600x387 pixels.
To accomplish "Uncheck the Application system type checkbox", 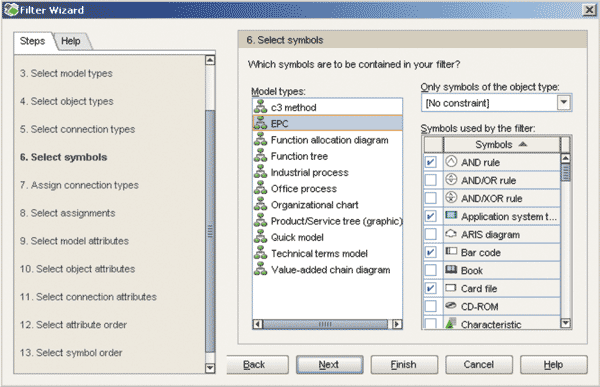I will (431, 216).
